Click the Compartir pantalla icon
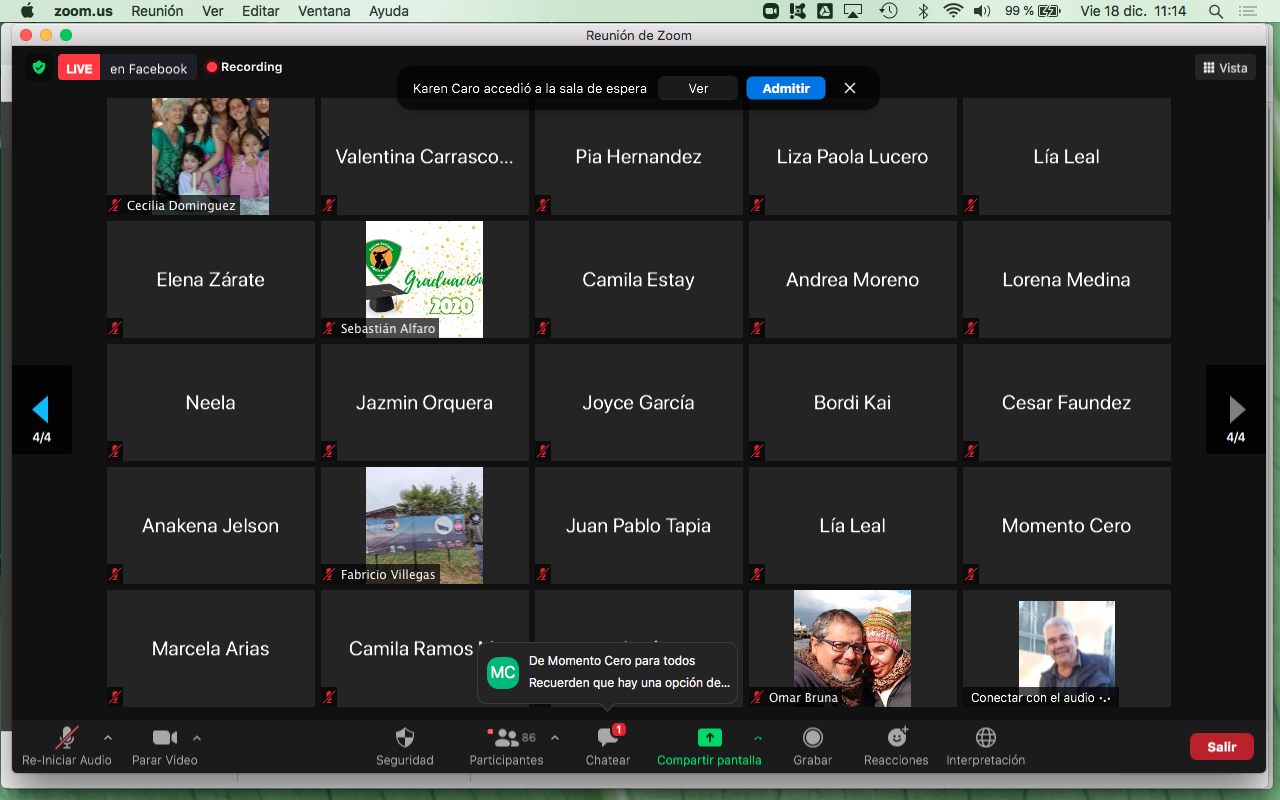This screenshot has height=800, width=1280. click(709, 738)
